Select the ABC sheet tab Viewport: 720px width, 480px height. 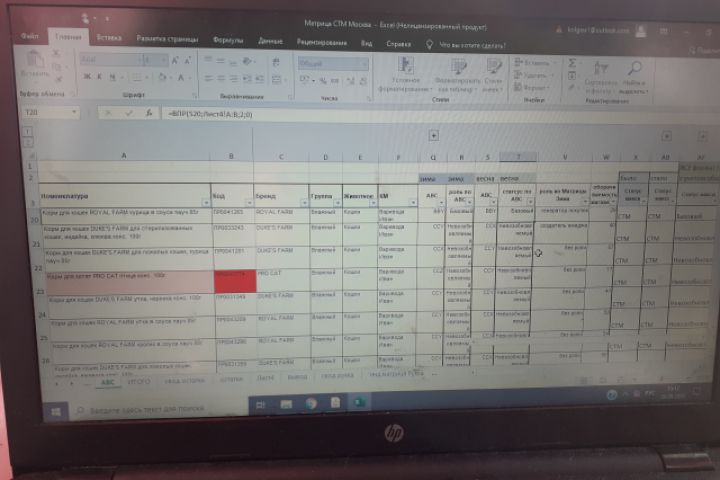107,382
